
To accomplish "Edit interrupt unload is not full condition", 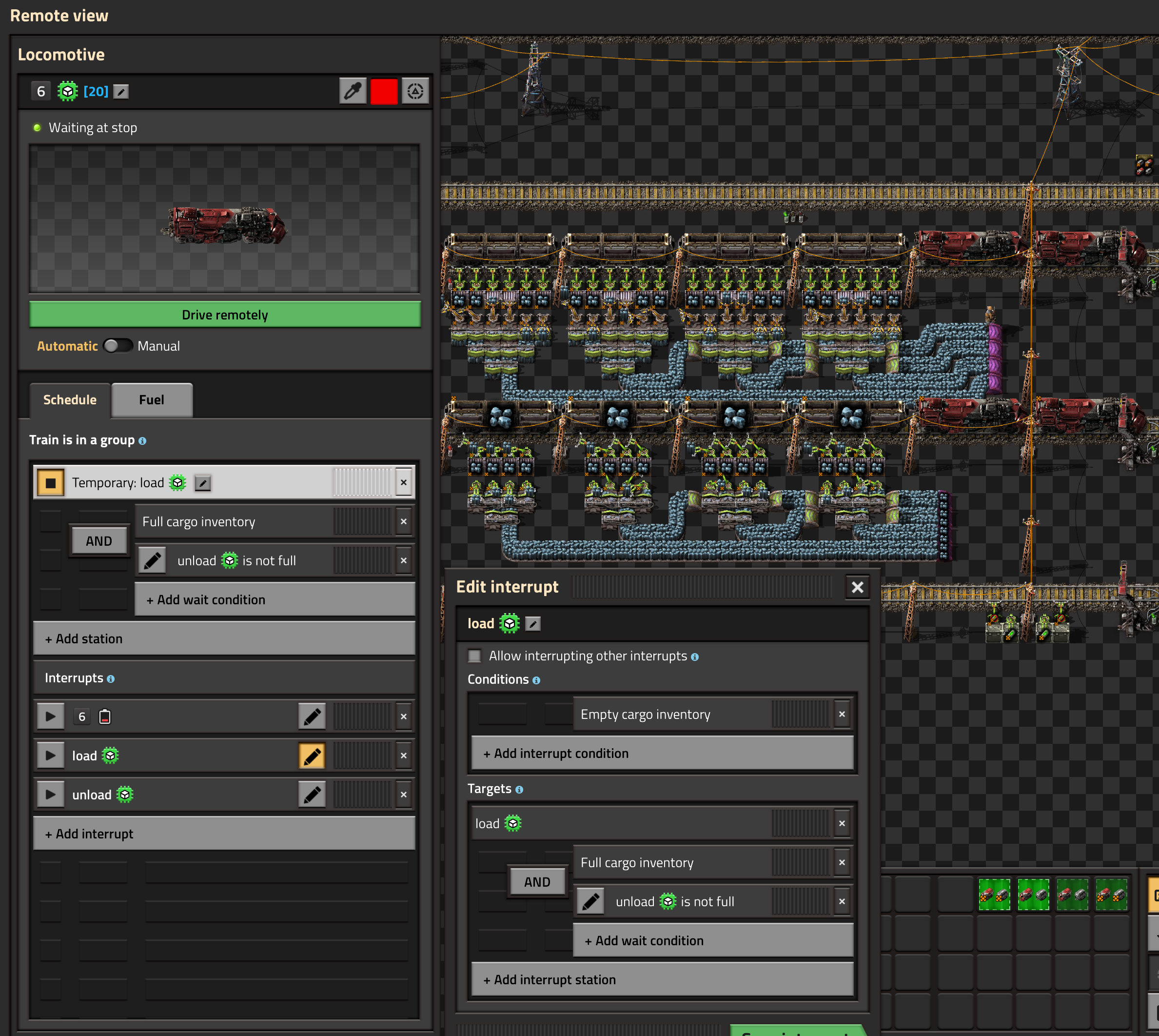I will click(590, 902).
